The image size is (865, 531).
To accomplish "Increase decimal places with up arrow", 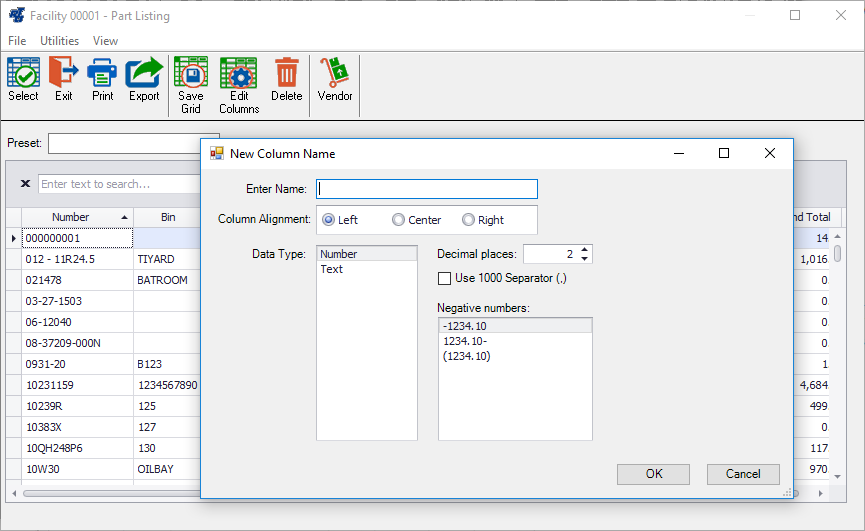I will click(x=585, y=250).
